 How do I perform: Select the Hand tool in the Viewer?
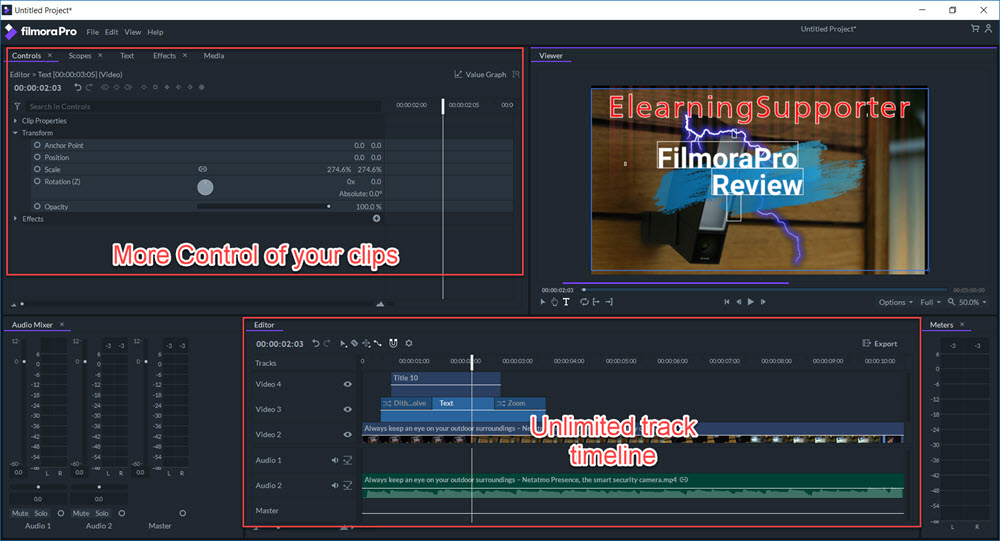pyautogui.click(x=554, y=302)
